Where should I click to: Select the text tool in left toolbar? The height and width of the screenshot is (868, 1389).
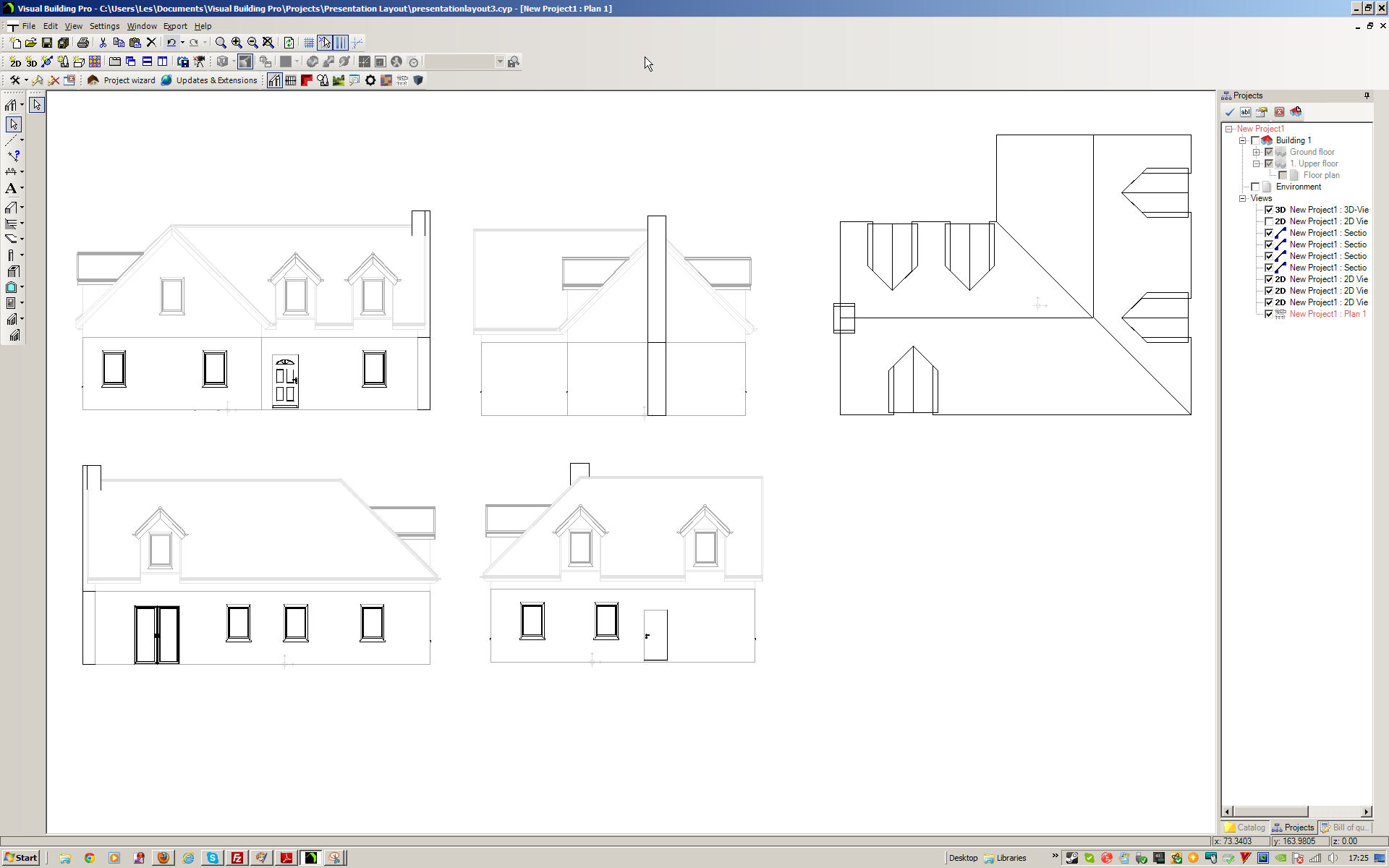point(11,189)
